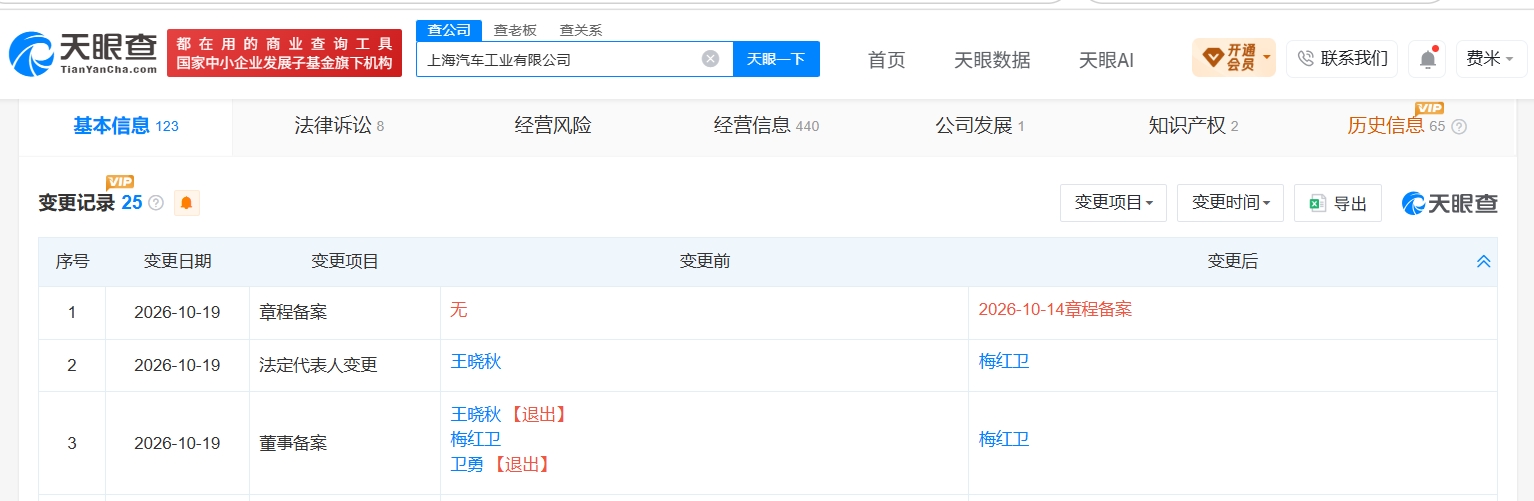Open 卫勇【退出】 link in 董事备案 row
The height and width of the screenshot is (501, 1534).
point(467,464)
